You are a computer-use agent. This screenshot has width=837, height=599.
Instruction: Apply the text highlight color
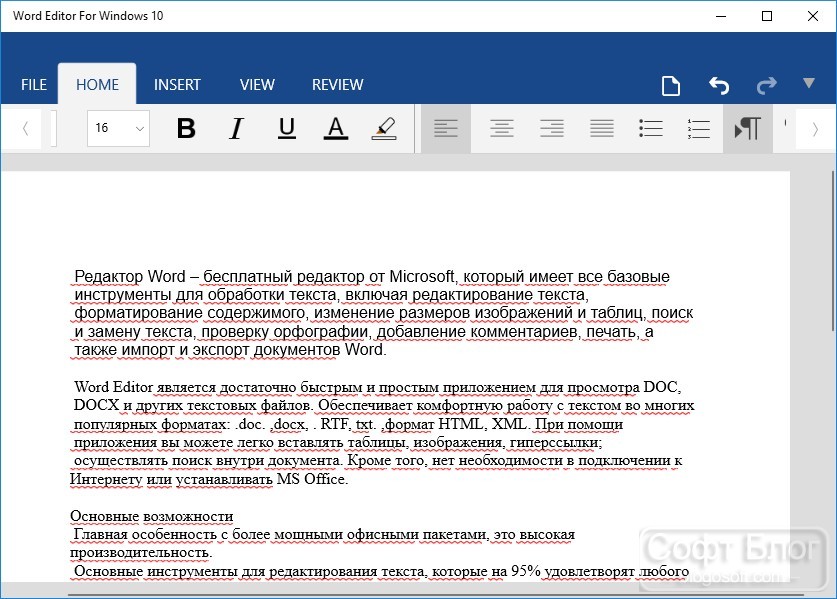click(384, 128)
